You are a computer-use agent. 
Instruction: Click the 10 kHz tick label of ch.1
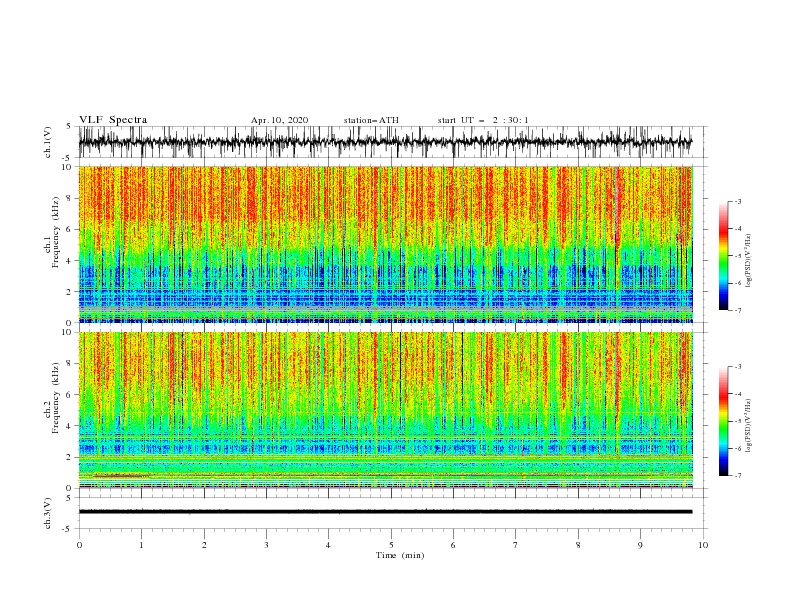tap(67, 167)
